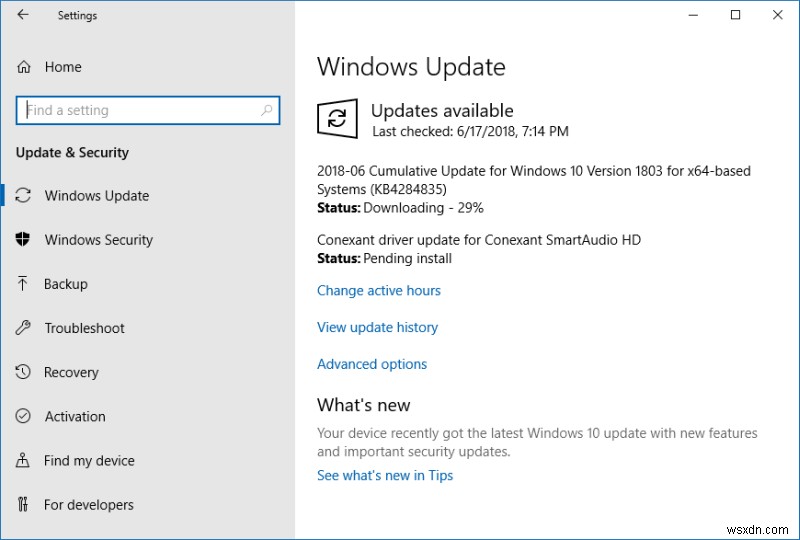
Task: Open Windows Security settings
Action: click(98, 240)
